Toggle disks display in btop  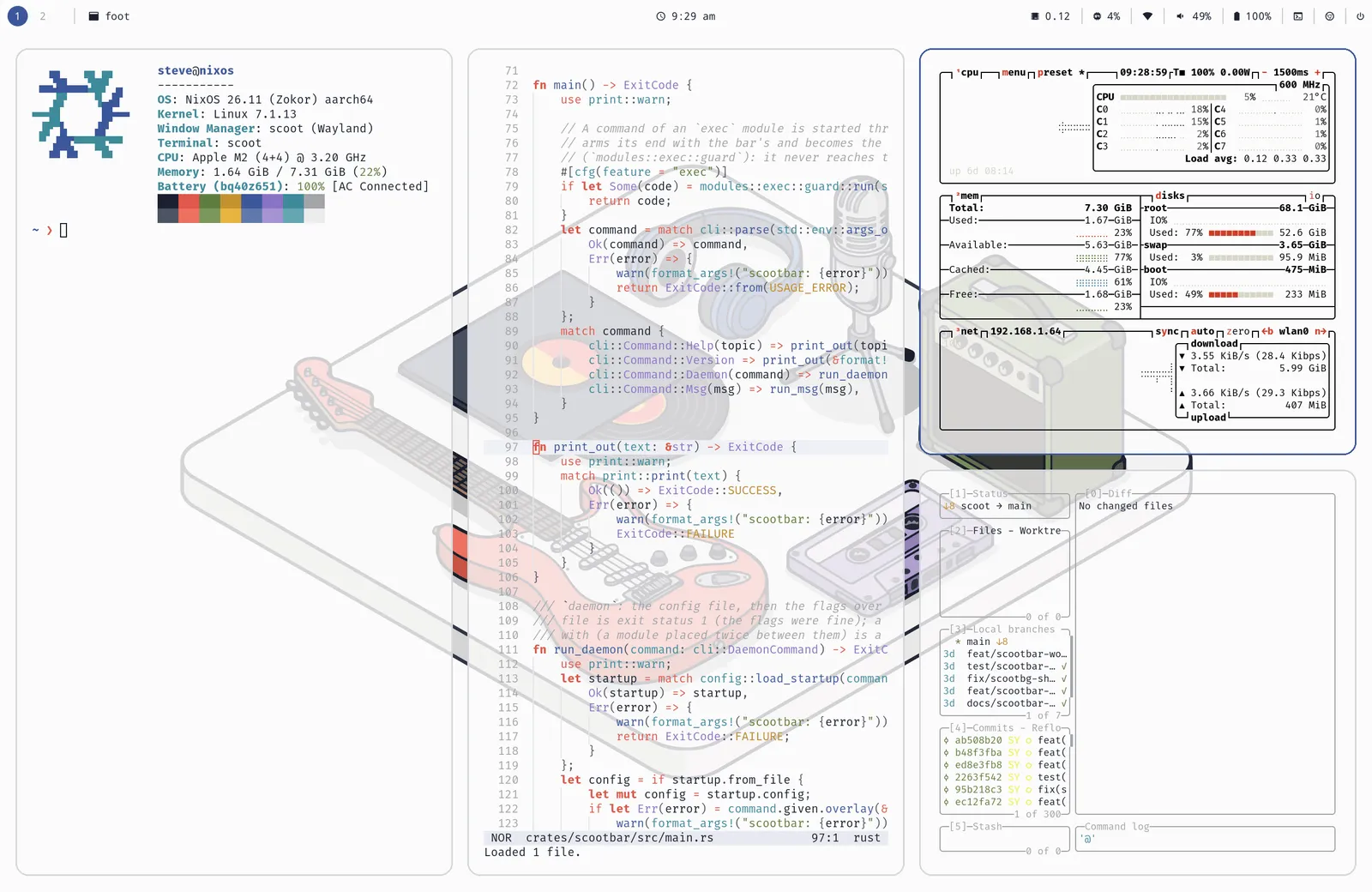coord(1170,196)
